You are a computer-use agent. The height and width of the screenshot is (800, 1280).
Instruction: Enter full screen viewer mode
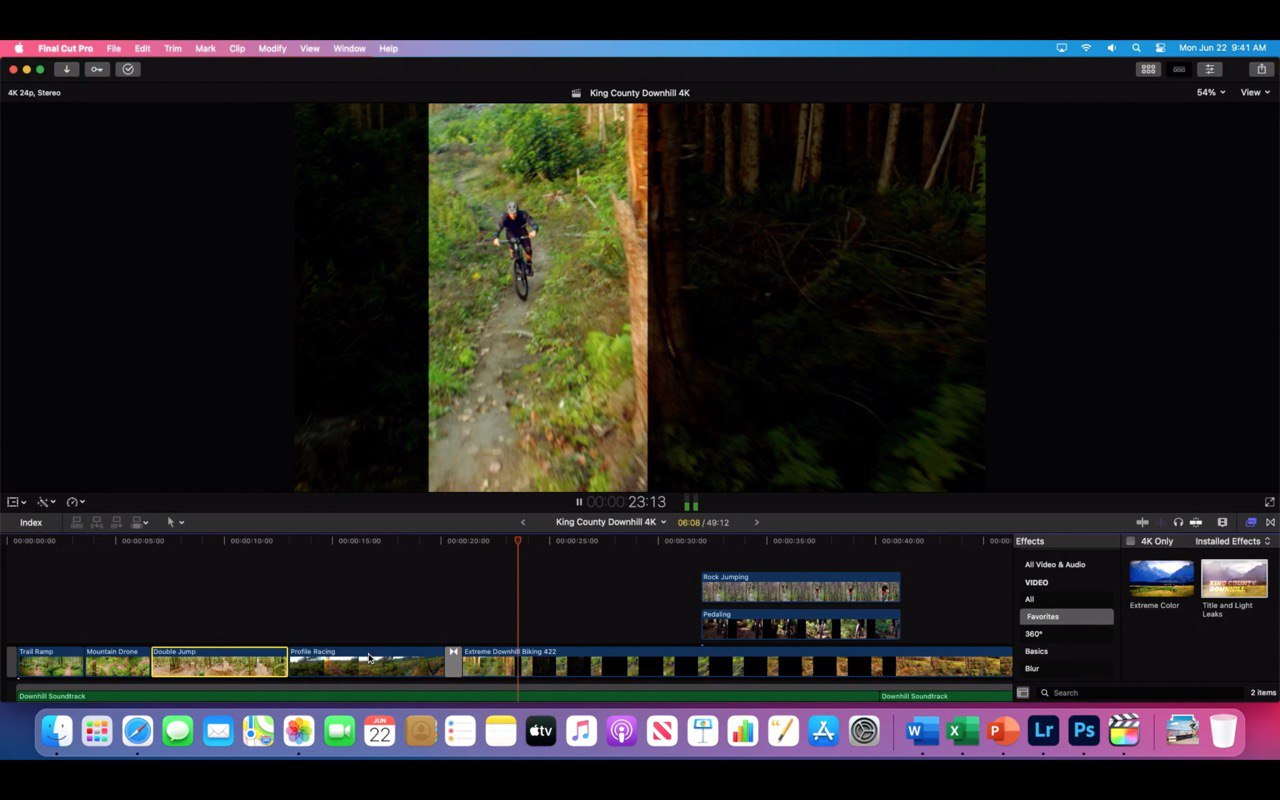[x=1269, y=502]
